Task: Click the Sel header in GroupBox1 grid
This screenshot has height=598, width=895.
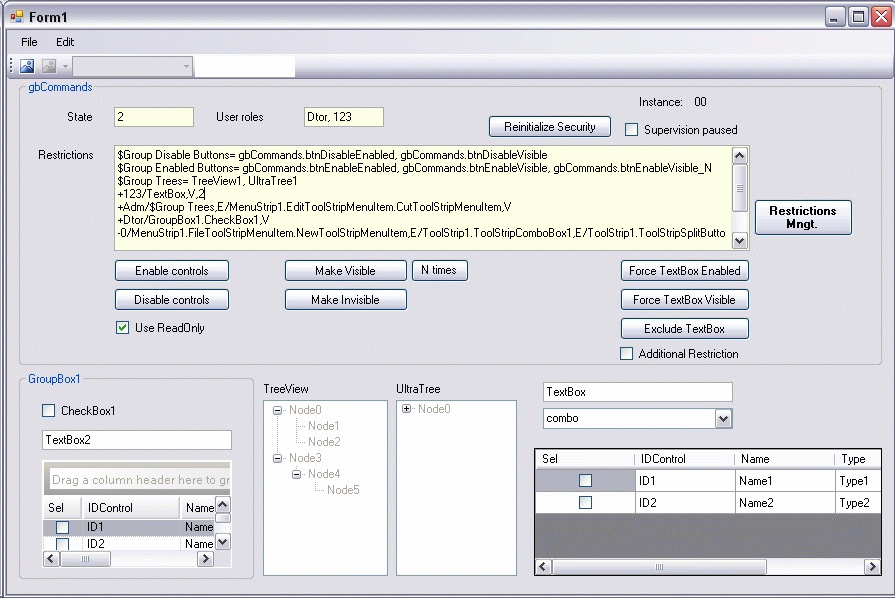Action: coord(63,508)
